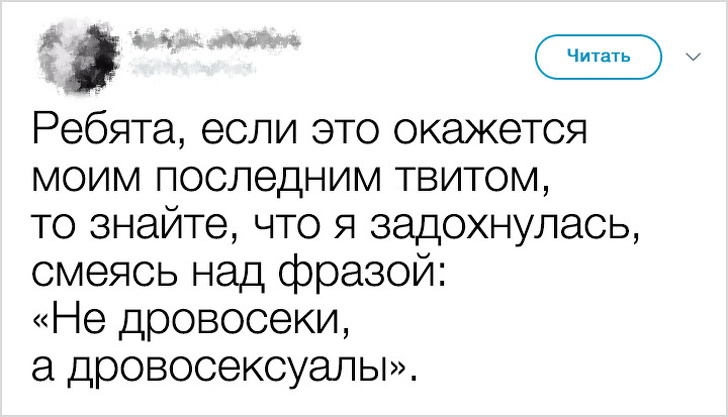Image resolution: width=728 pixels, height=417 pixels.
Task: Click the word если in the first line
Action: pyautogui.click(x=242, y=133)
